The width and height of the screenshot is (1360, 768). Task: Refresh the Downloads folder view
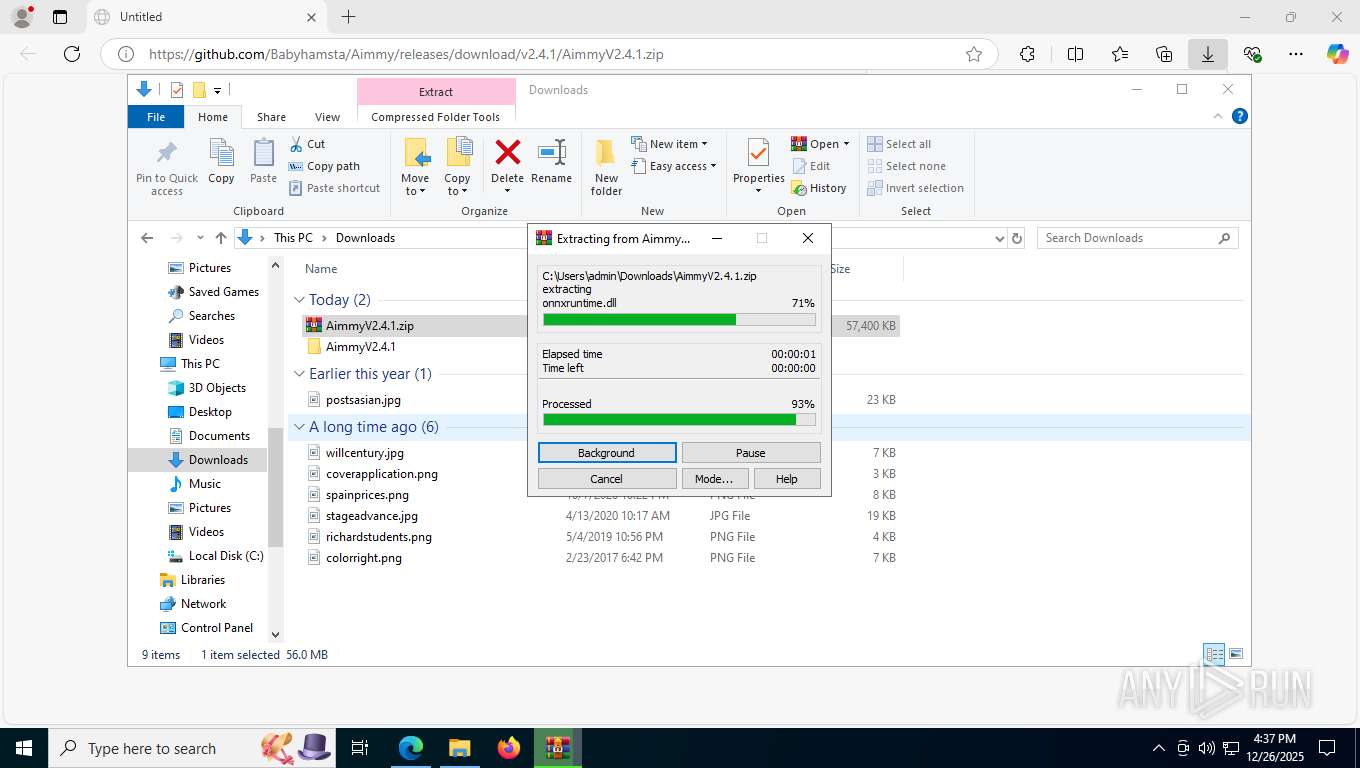pyautogui.click(x=1017, y=238)
